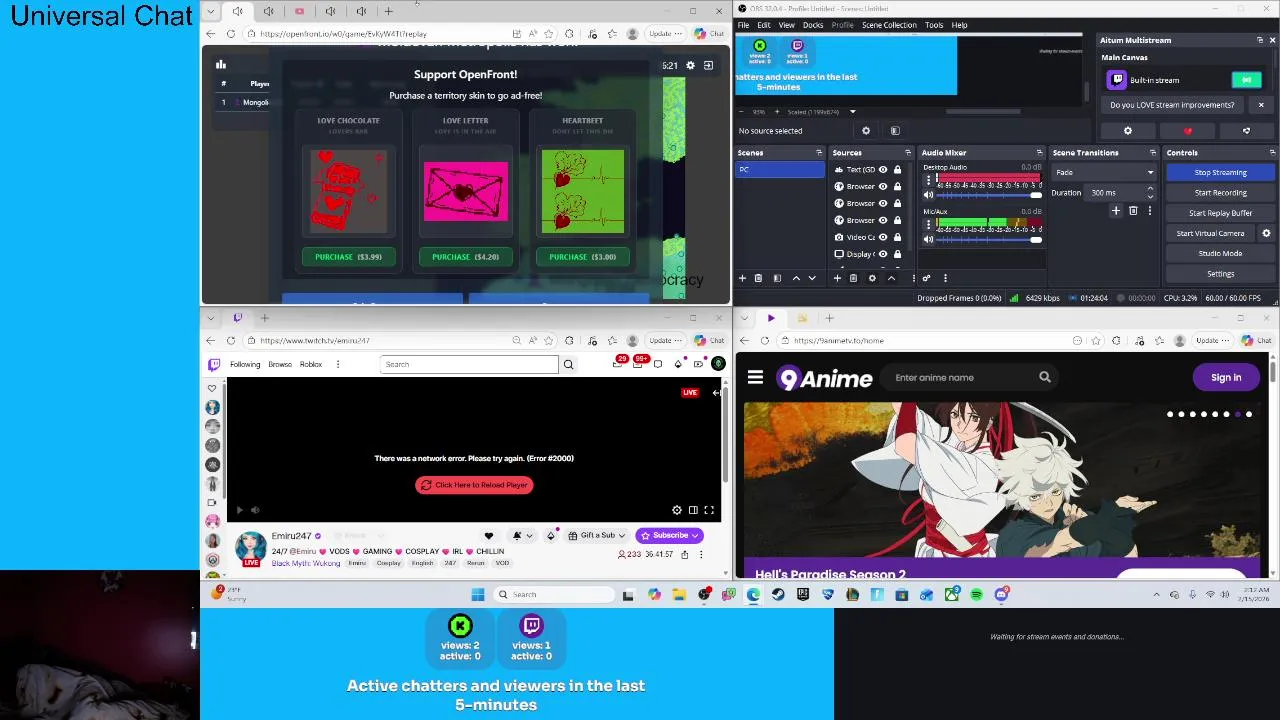Toggle lock on Display Capture source
The width and height of the screenshot is (1280, 720).
[x=897, y=254]
